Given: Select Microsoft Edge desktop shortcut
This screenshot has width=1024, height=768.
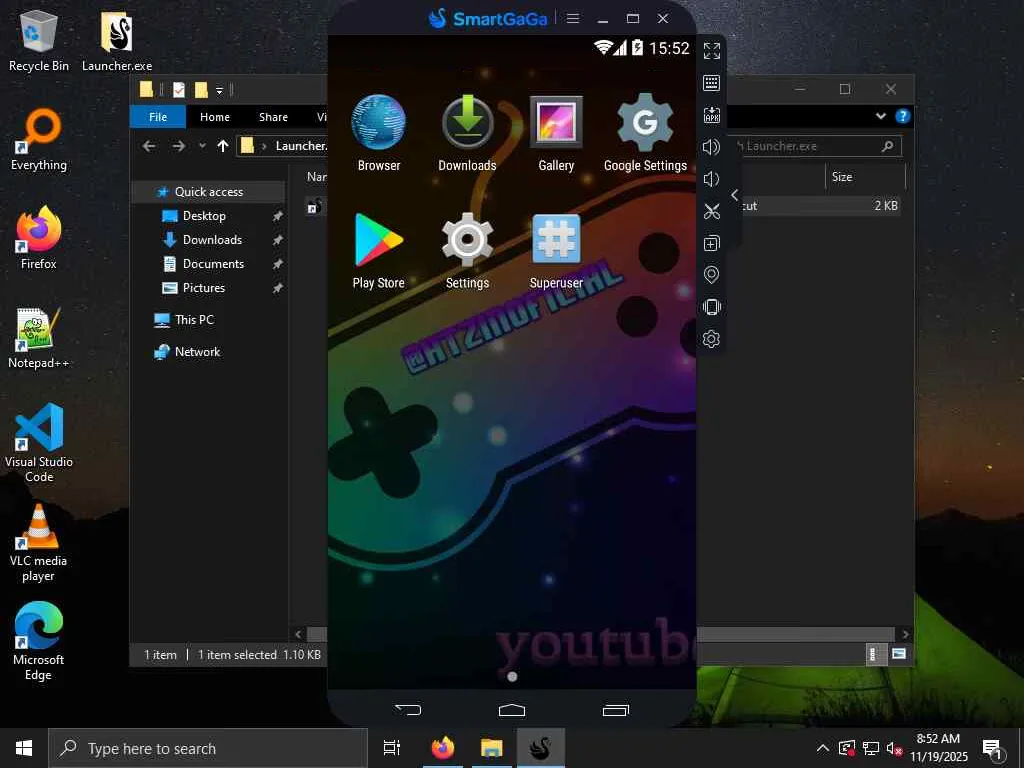Looking at the screenshot, I should (x=39, y=641).
